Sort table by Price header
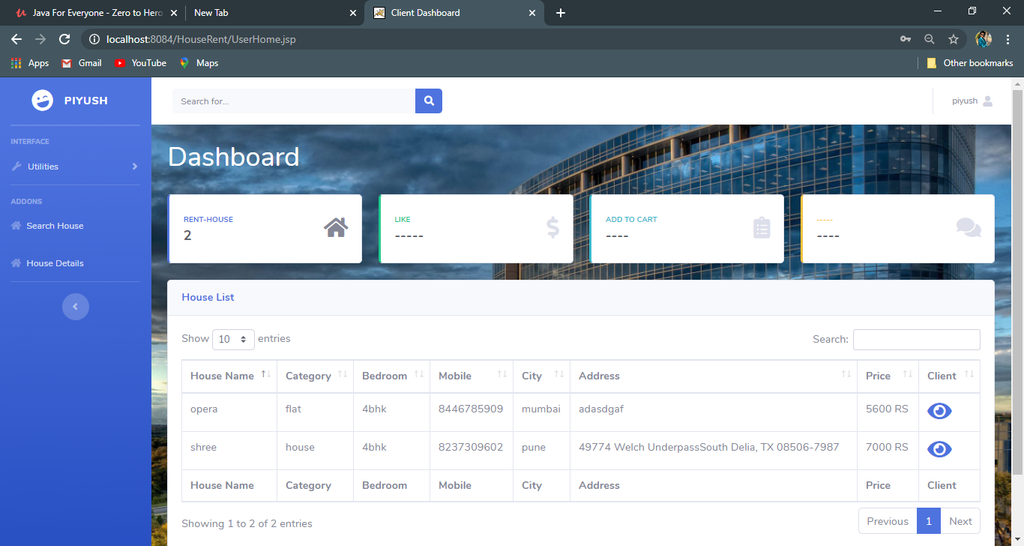The height and width of the screenshot is (546, 1024). coord(888,376)
